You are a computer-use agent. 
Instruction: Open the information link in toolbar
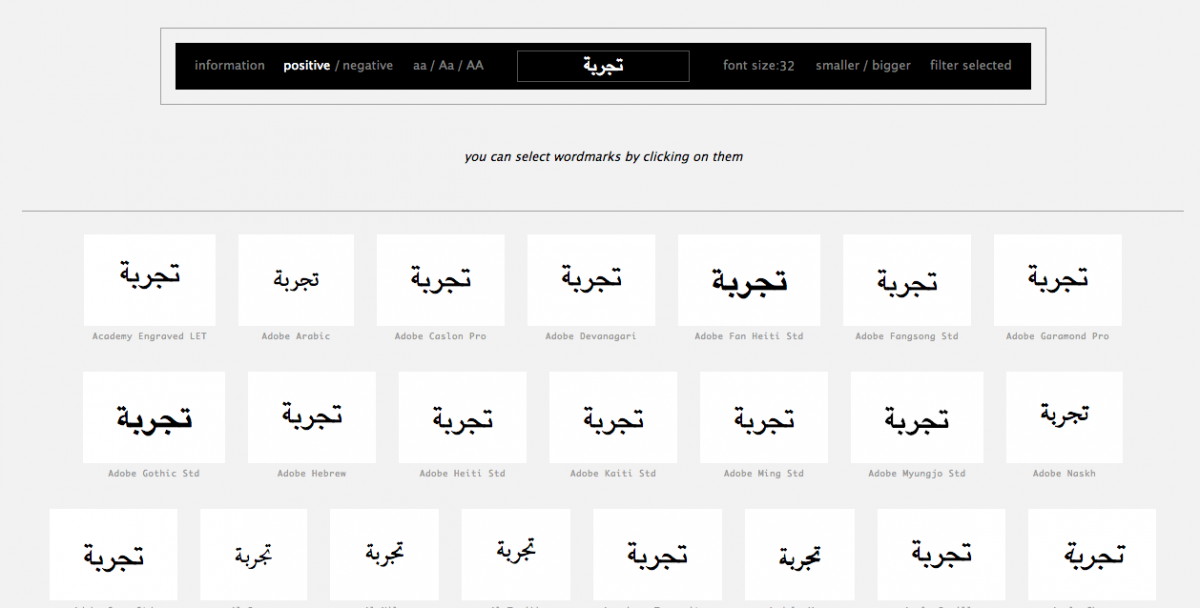[x=229, y=66]
